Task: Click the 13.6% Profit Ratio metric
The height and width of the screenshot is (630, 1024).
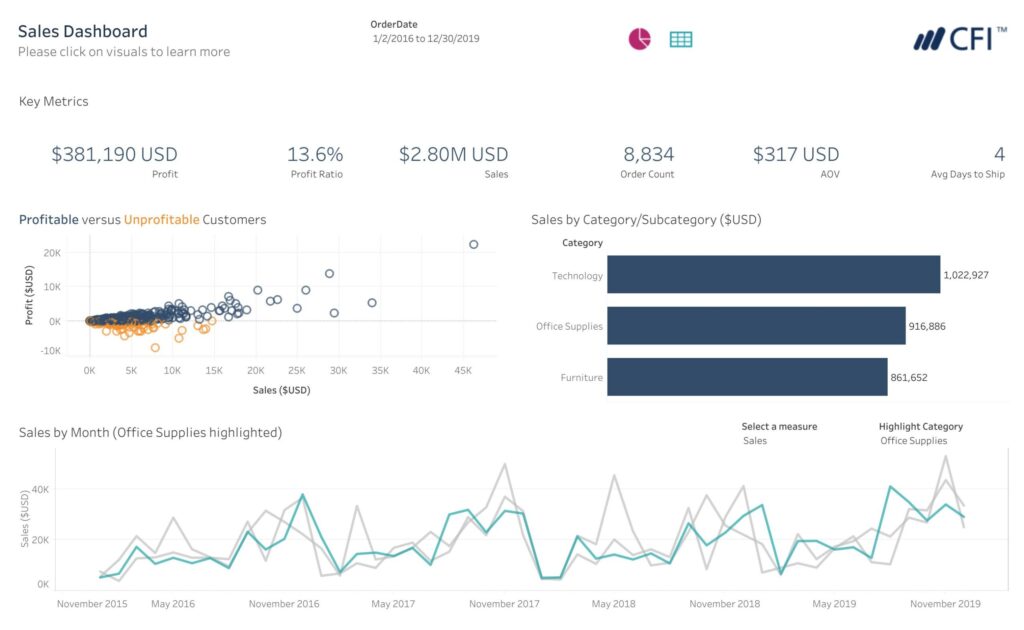Action: tap(315, 154)
